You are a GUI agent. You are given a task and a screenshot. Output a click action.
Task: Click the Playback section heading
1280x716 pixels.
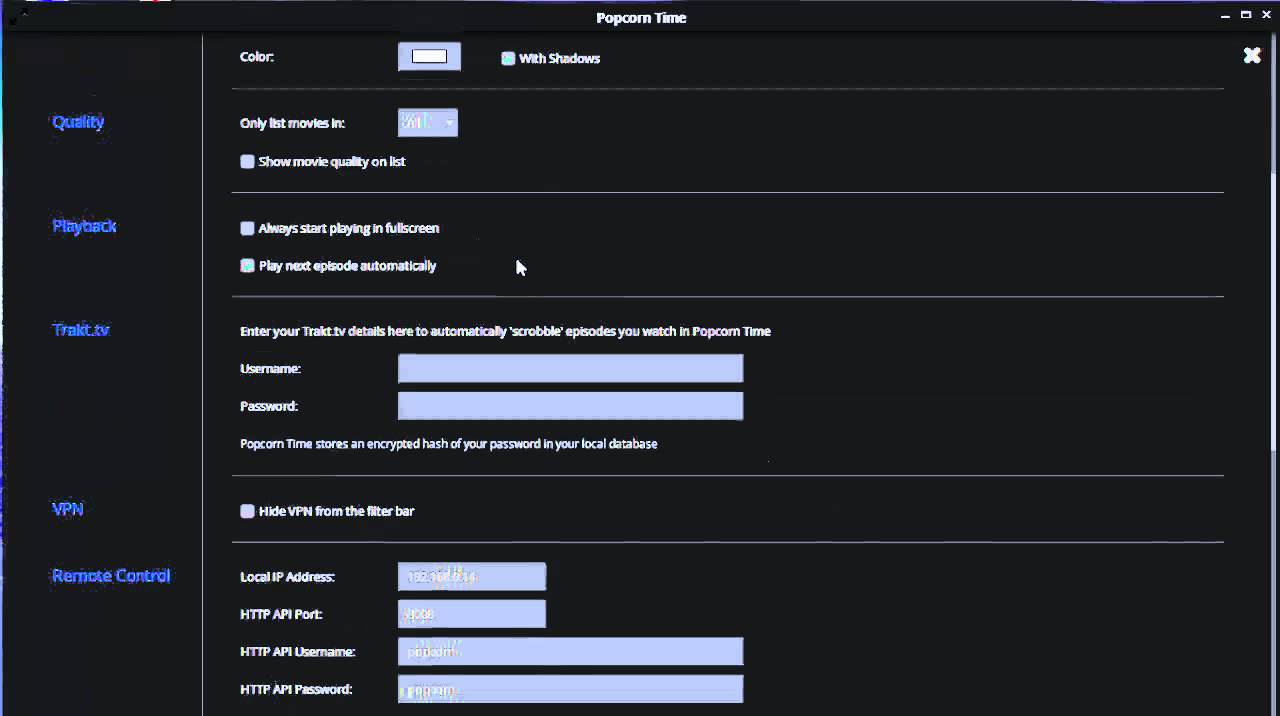(84, 226)
